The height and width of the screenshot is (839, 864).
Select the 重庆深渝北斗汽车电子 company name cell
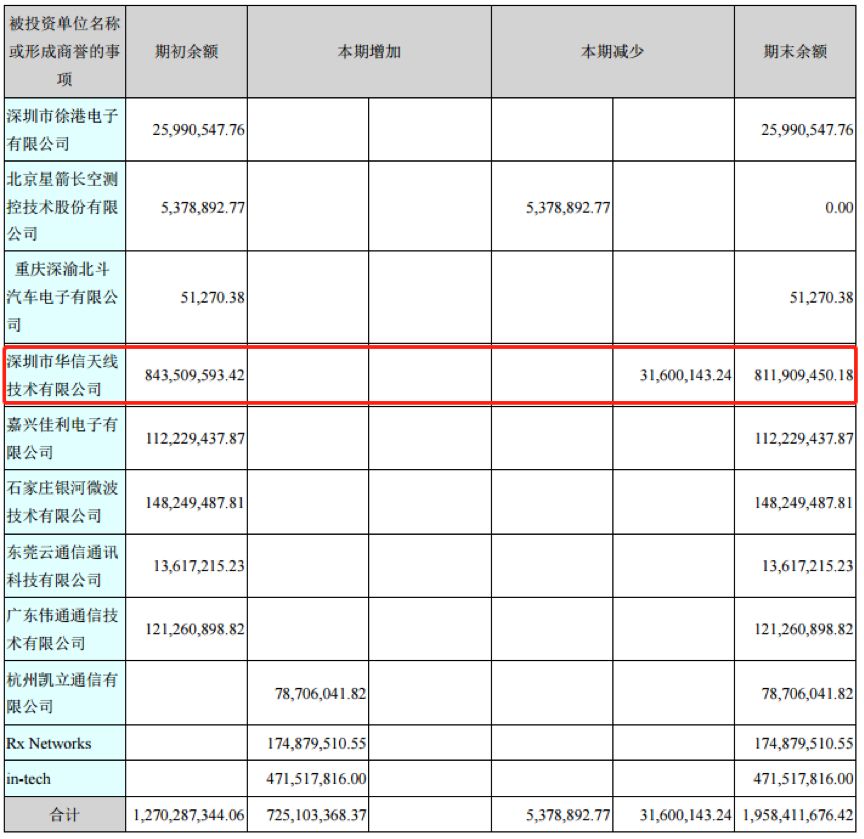pyautogui.click(x=63, y=297)
